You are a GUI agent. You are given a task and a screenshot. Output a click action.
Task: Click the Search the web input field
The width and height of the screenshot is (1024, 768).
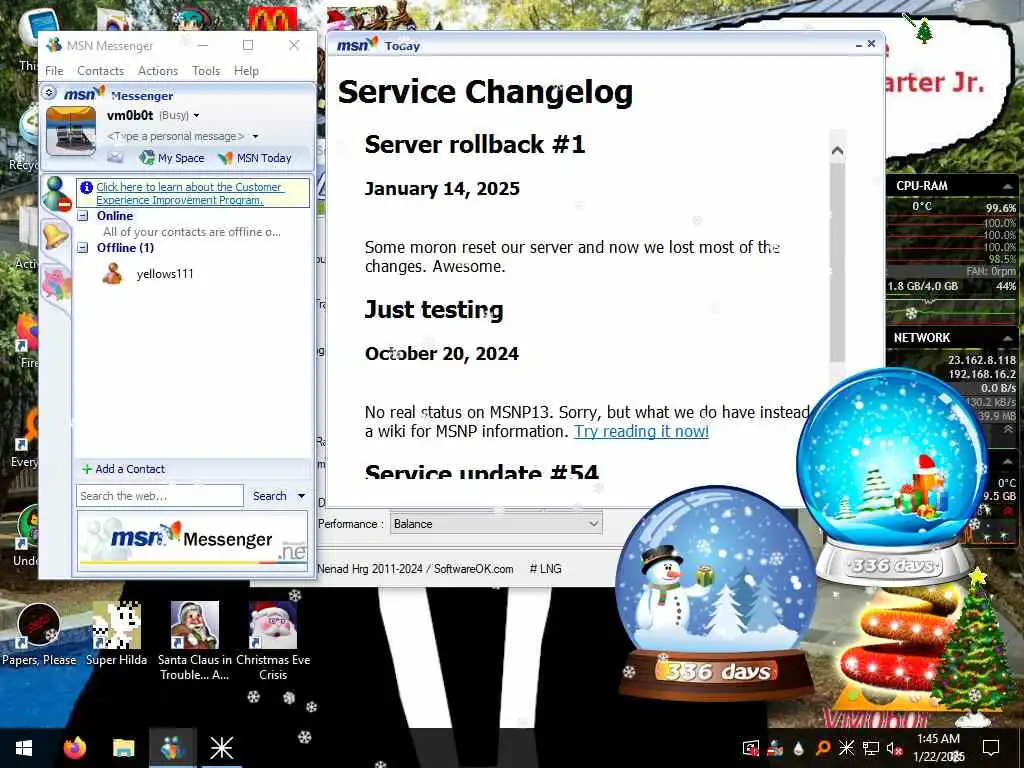click(160, 496)
